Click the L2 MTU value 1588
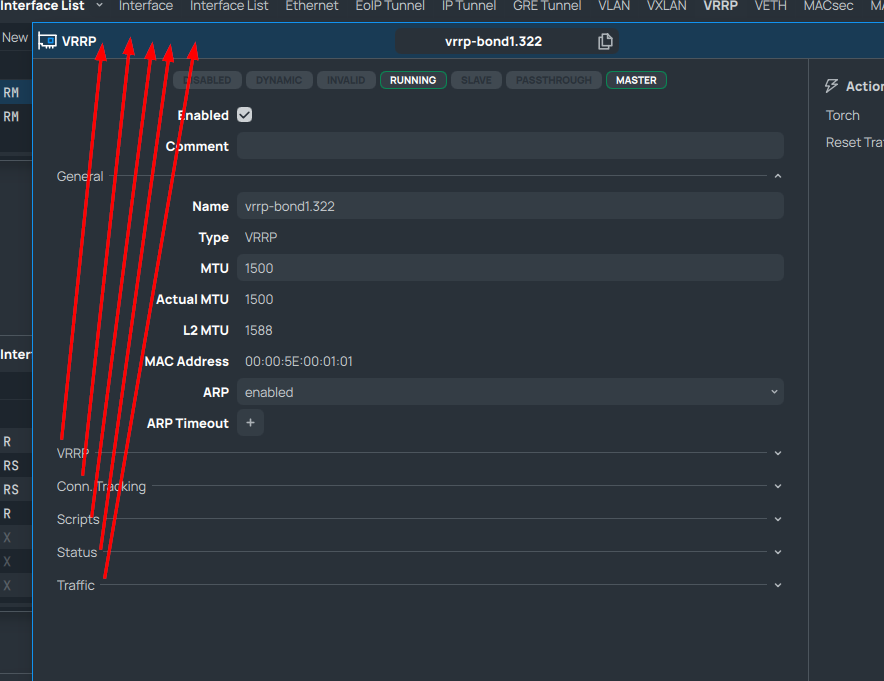The width and height of the screenshot is (884, 681). 259,330
